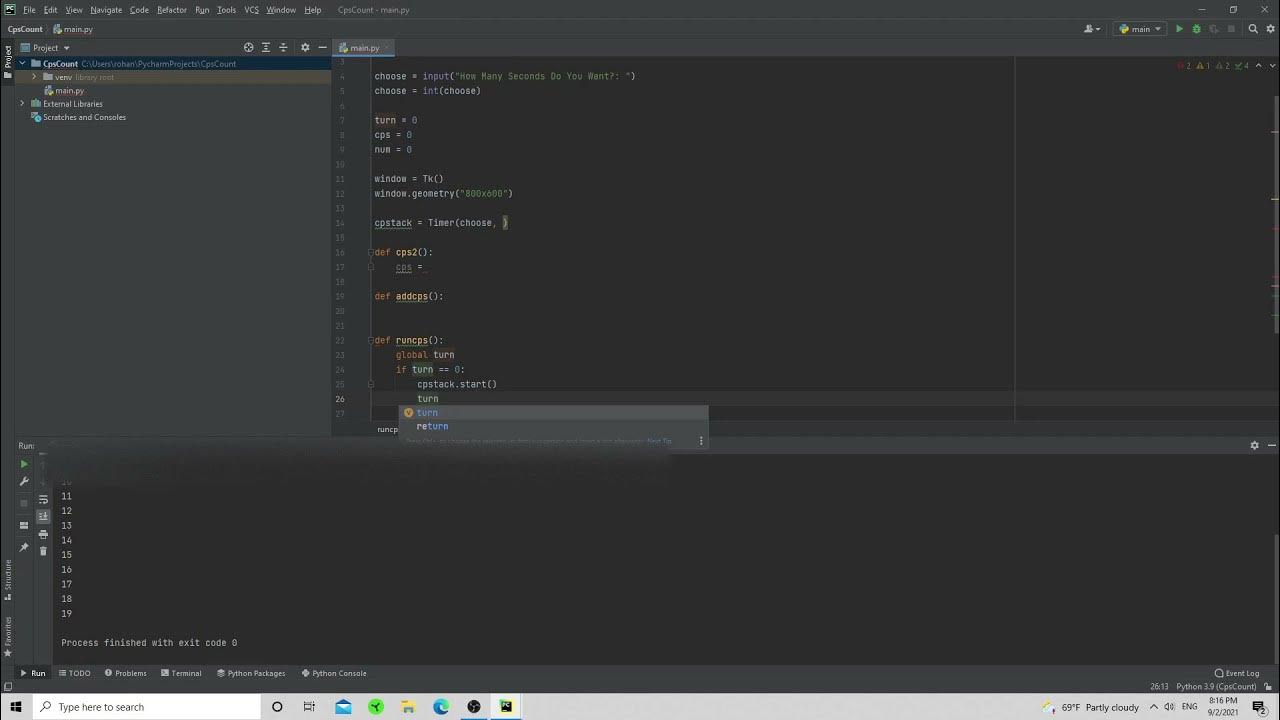This screenshot has width=1280, height=720.
Task: Choose 'return' completion suggestion
Action: click(554, 426)
